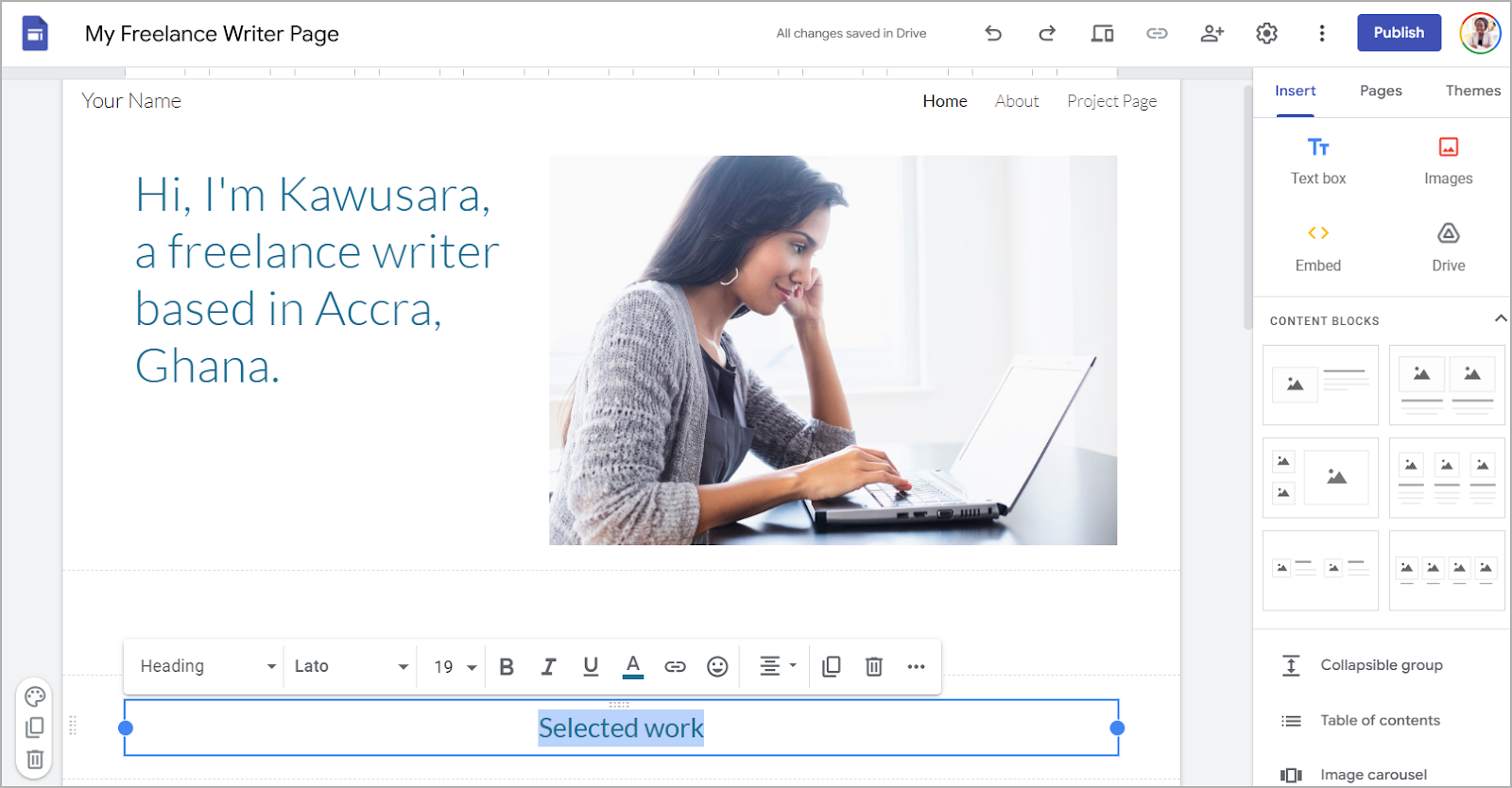Click the left resize handle of text box
This screenshot has width=1512, height=788.
[126, 728]
